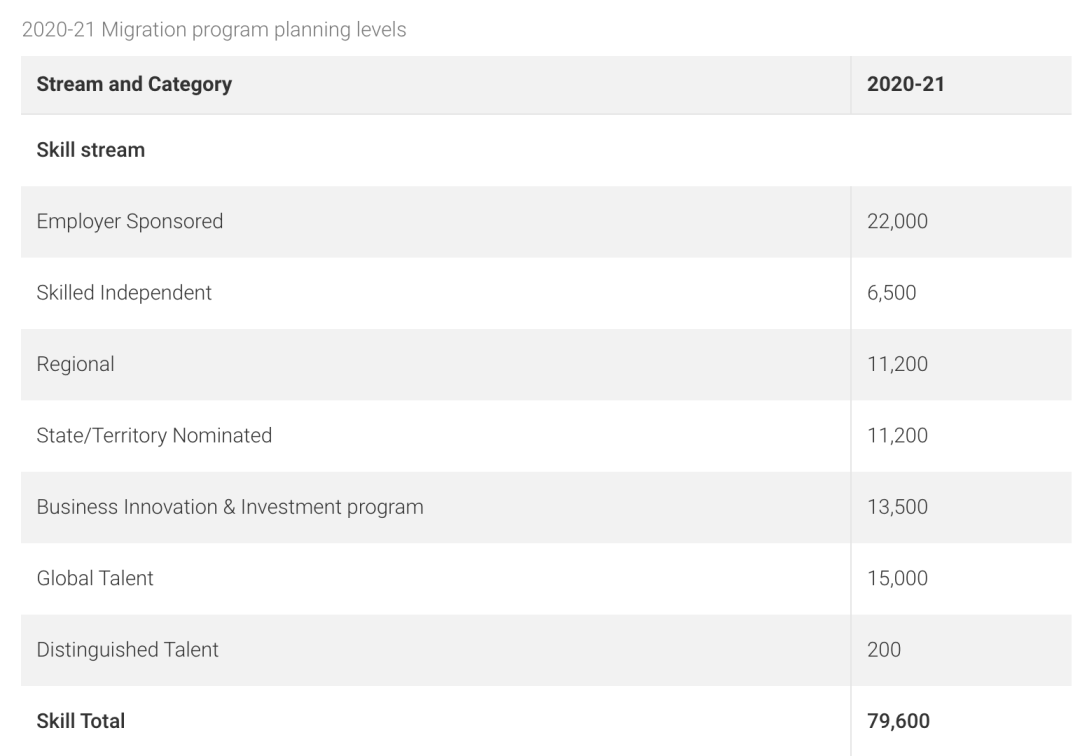Click the 11,200 value in the State/Territory Nominated row
This screenshot has height=756, width=1080.
coord(897,435)
